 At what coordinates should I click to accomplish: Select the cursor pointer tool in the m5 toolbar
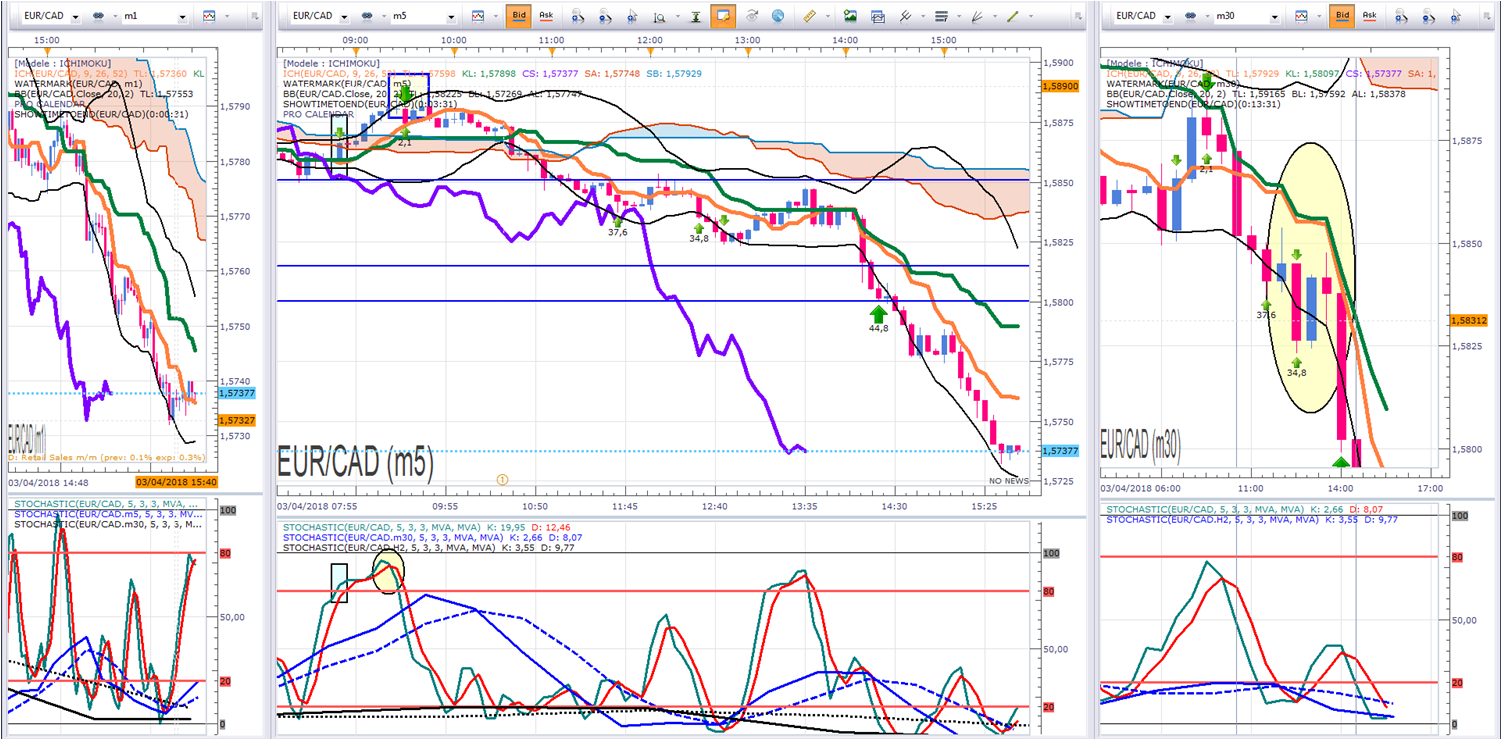tap(633, 17)
